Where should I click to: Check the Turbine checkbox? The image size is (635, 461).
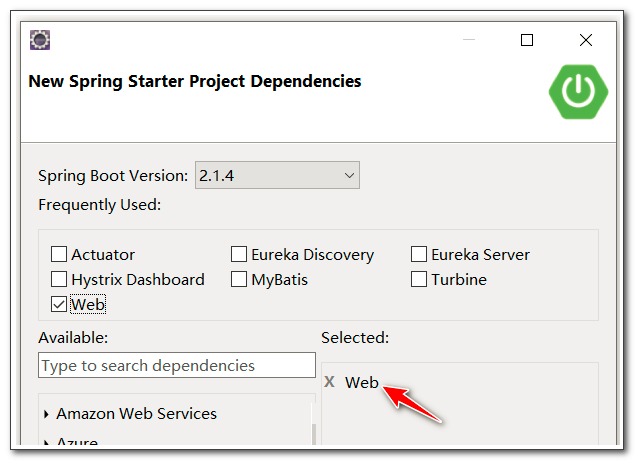coord(419,279)
